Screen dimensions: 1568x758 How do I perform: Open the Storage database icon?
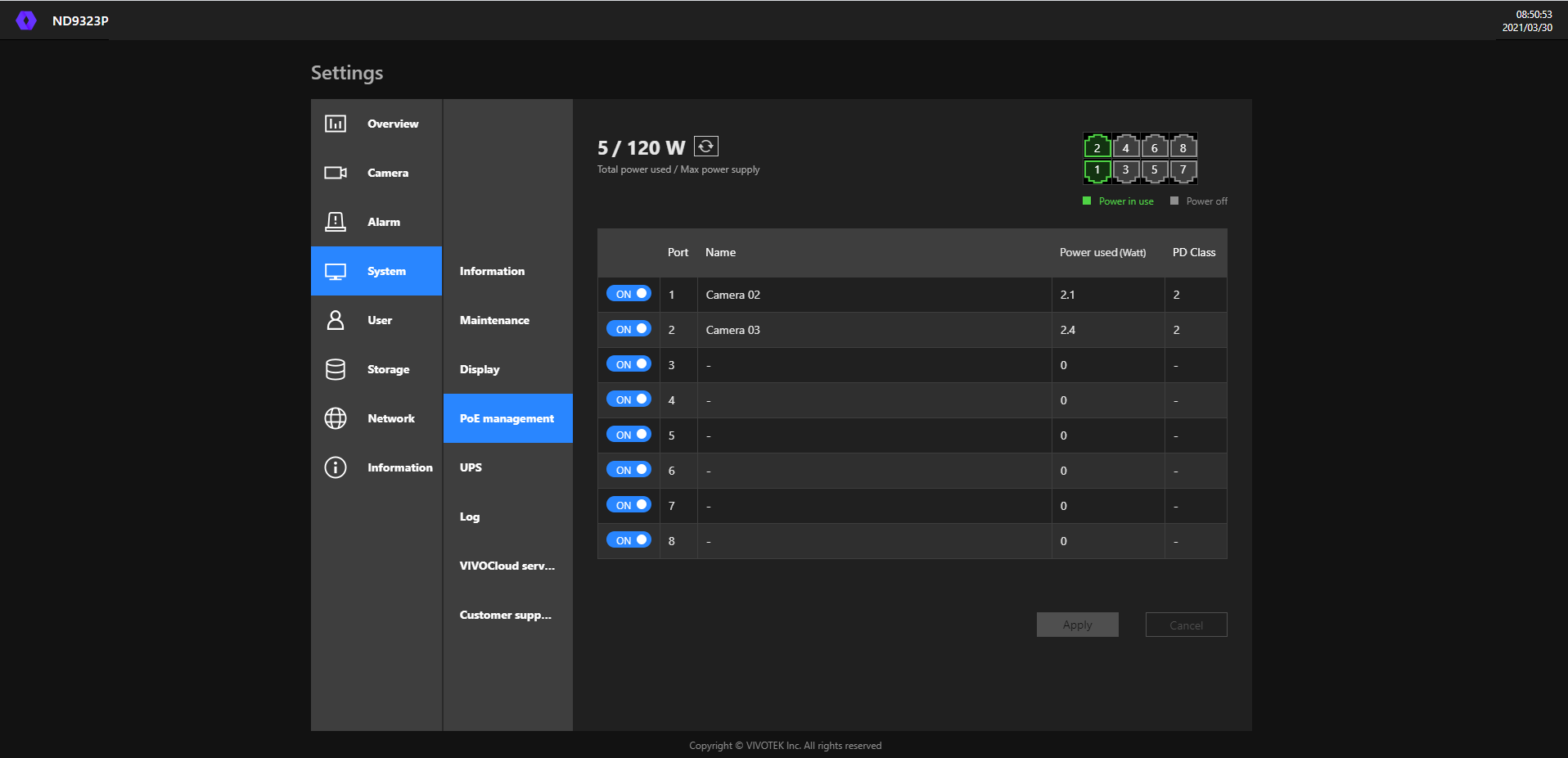point(336,369)
